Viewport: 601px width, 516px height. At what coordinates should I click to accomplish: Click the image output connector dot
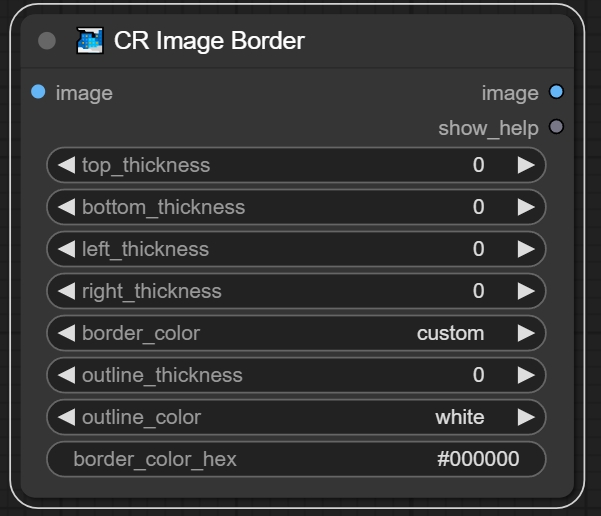557,92
